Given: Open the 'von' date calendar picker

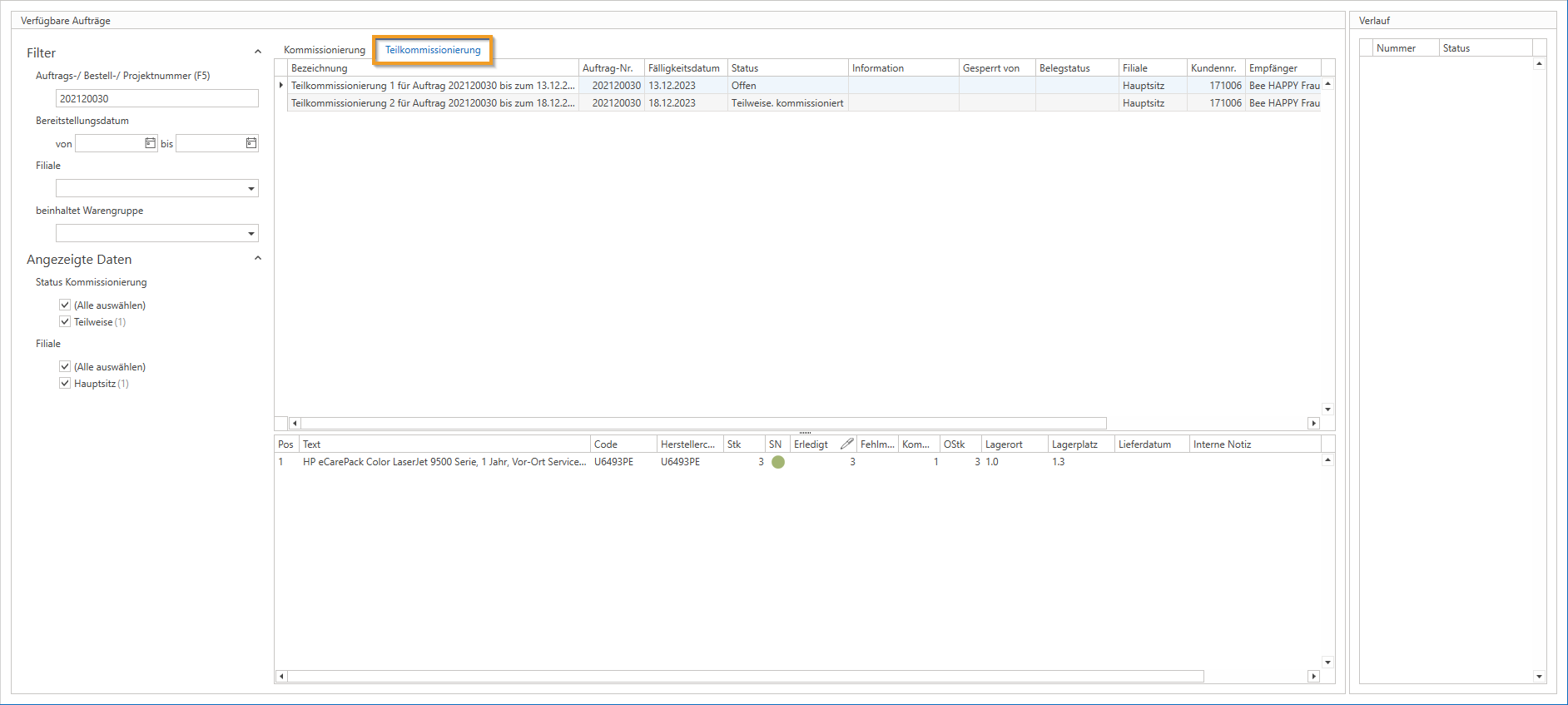Looking at the screenshot, I should 150,143.
